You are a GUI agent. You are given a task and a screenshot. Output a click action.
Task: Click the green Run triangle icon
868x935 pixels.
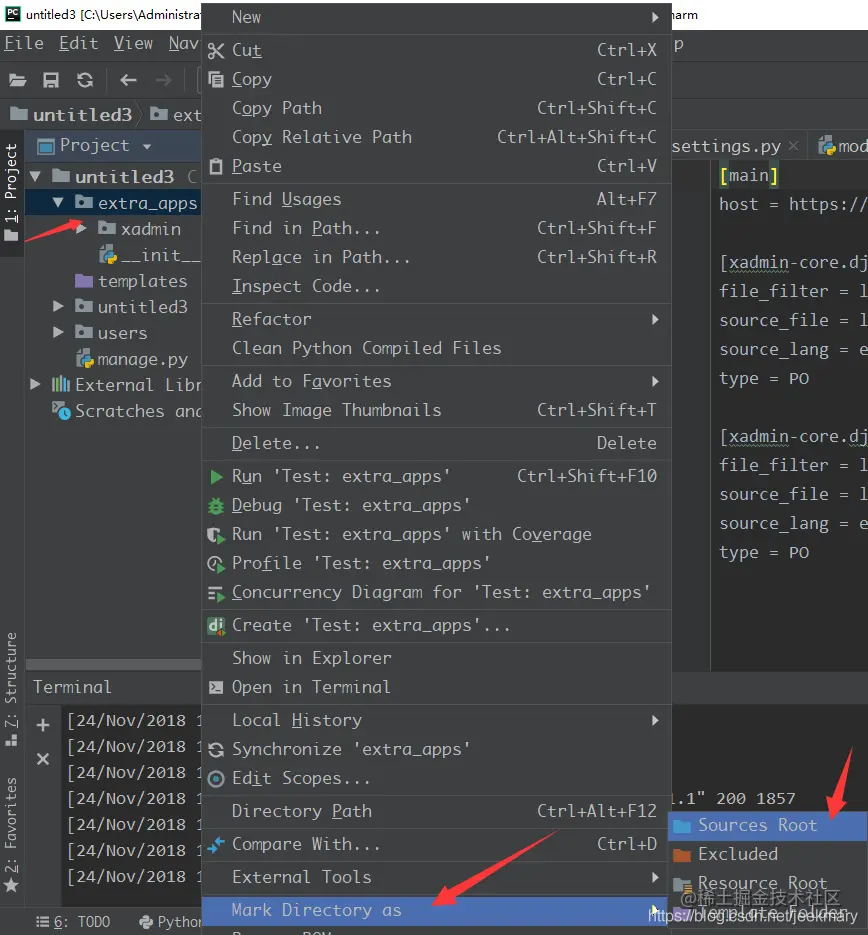point(216,476)
